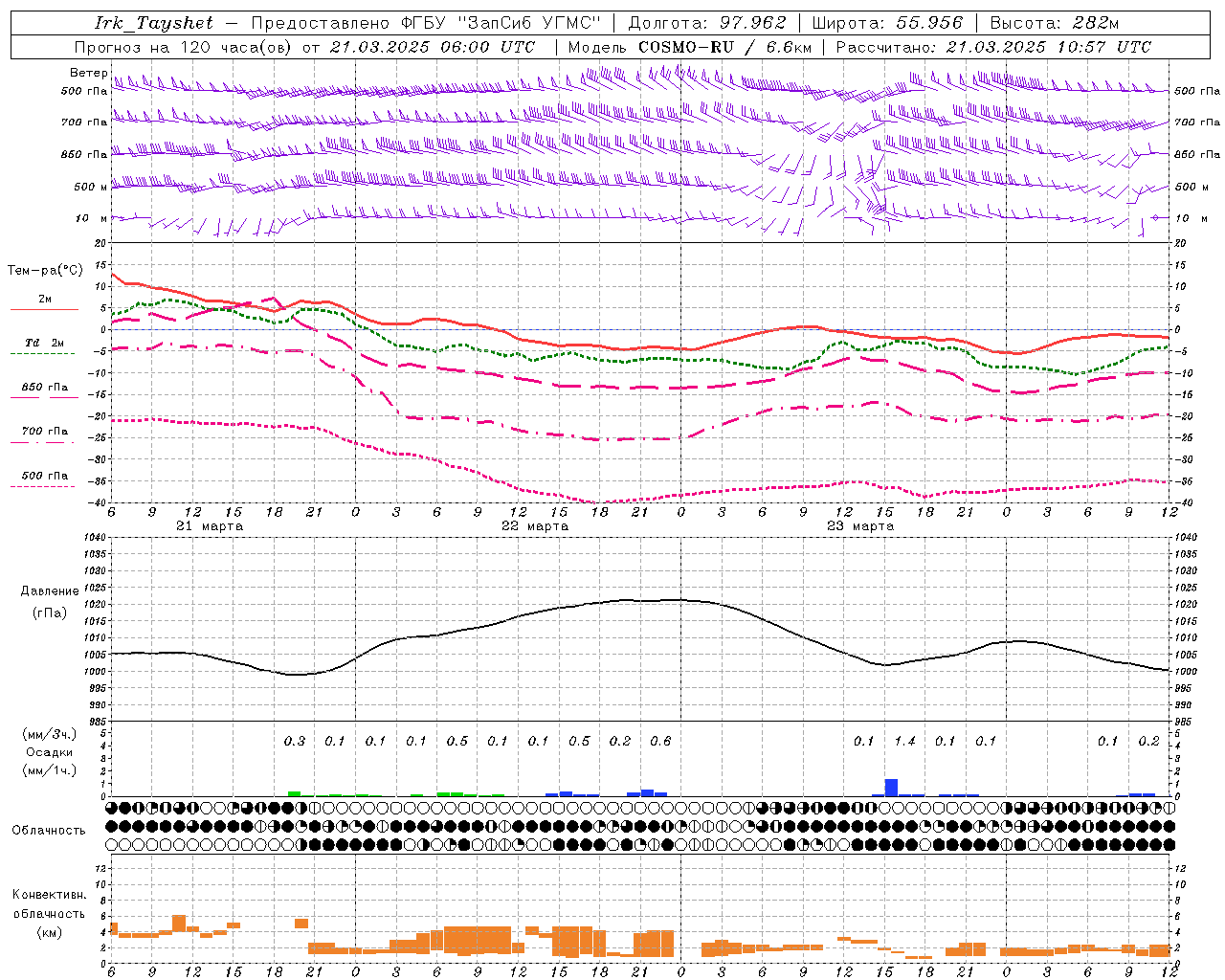
Task: Click the 22 марта date label
Action: [x=535, y=525]
